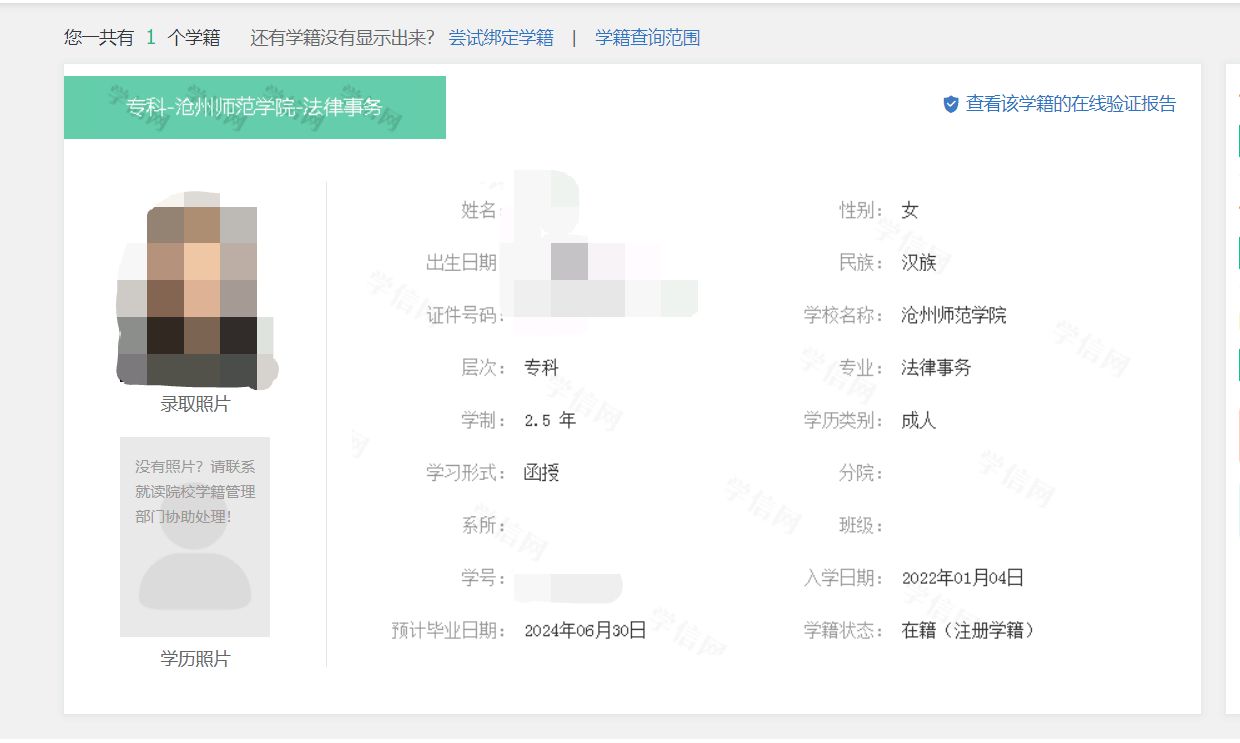Click the level value 专科
Viewport: 1240px width, 743px height.
pyautogui.click(x=542, y=368)
